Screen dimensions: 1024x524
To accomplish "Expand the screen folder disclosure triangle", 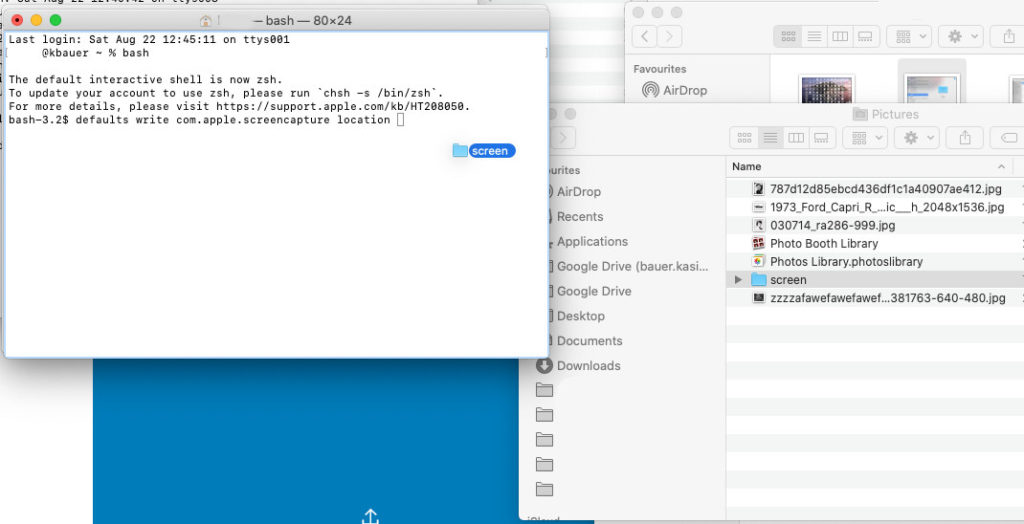I will (739, 280).
